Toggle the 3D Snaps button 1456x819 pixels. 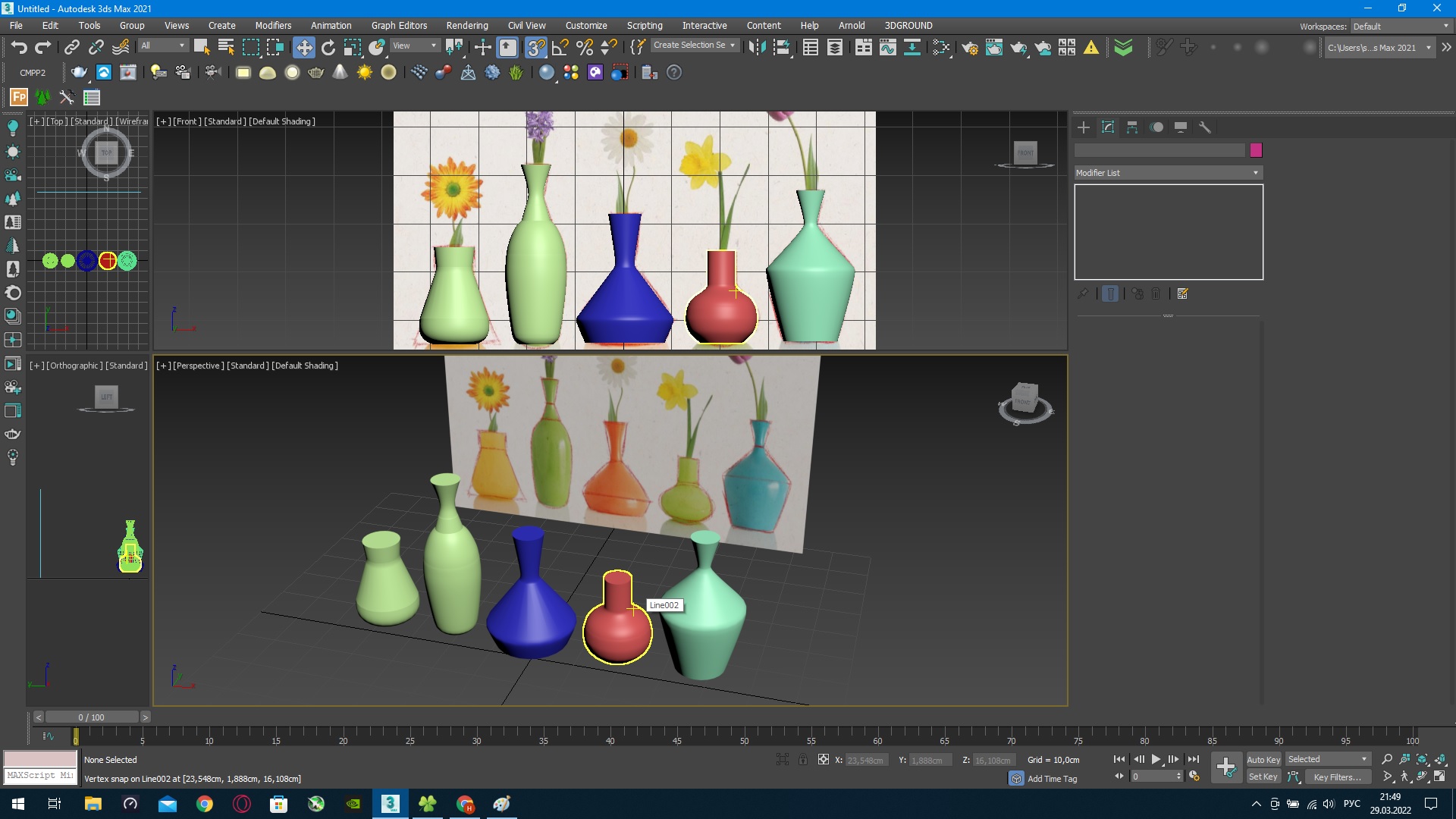(536, 47)
